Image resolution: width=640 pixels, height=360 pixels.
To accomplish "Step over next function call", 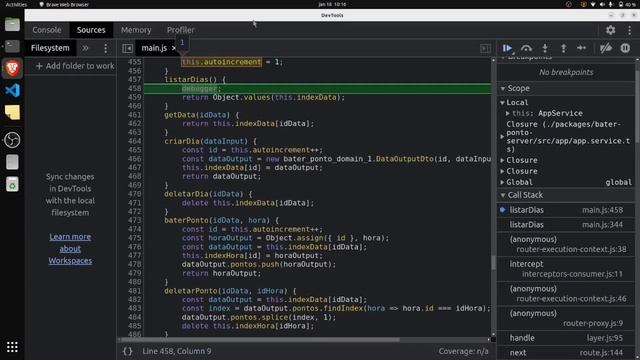I will (x=527, y=48).
